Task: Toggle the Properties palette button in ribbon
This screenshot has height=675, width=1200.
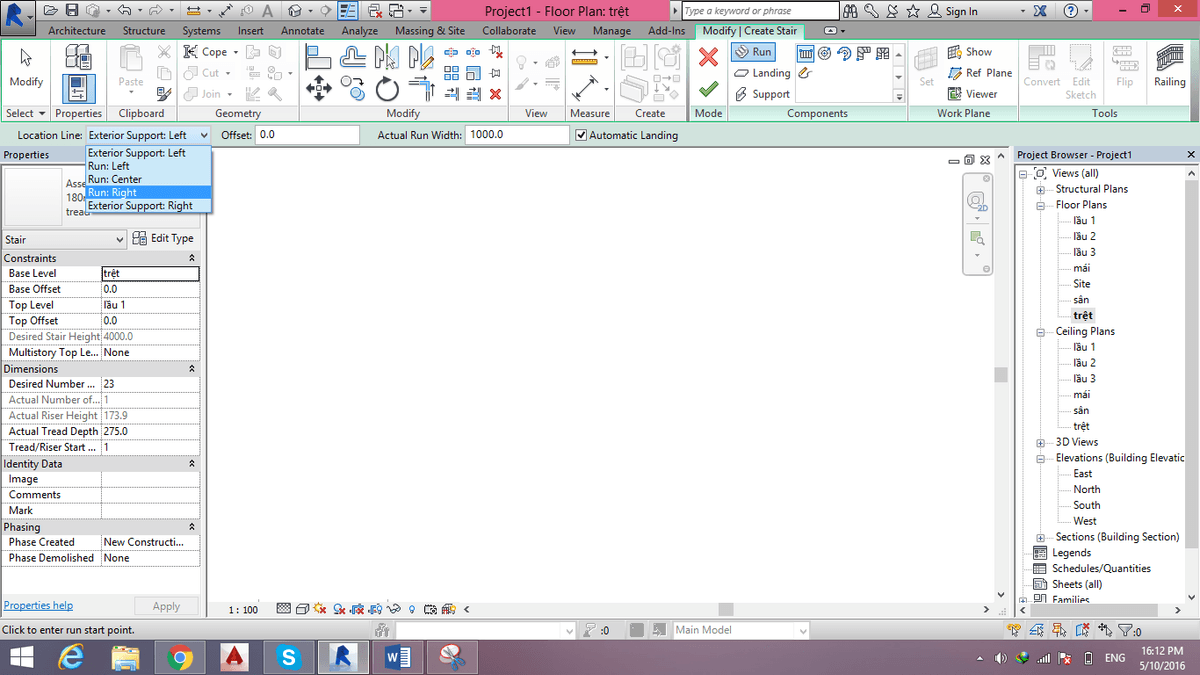Action: 78,89
